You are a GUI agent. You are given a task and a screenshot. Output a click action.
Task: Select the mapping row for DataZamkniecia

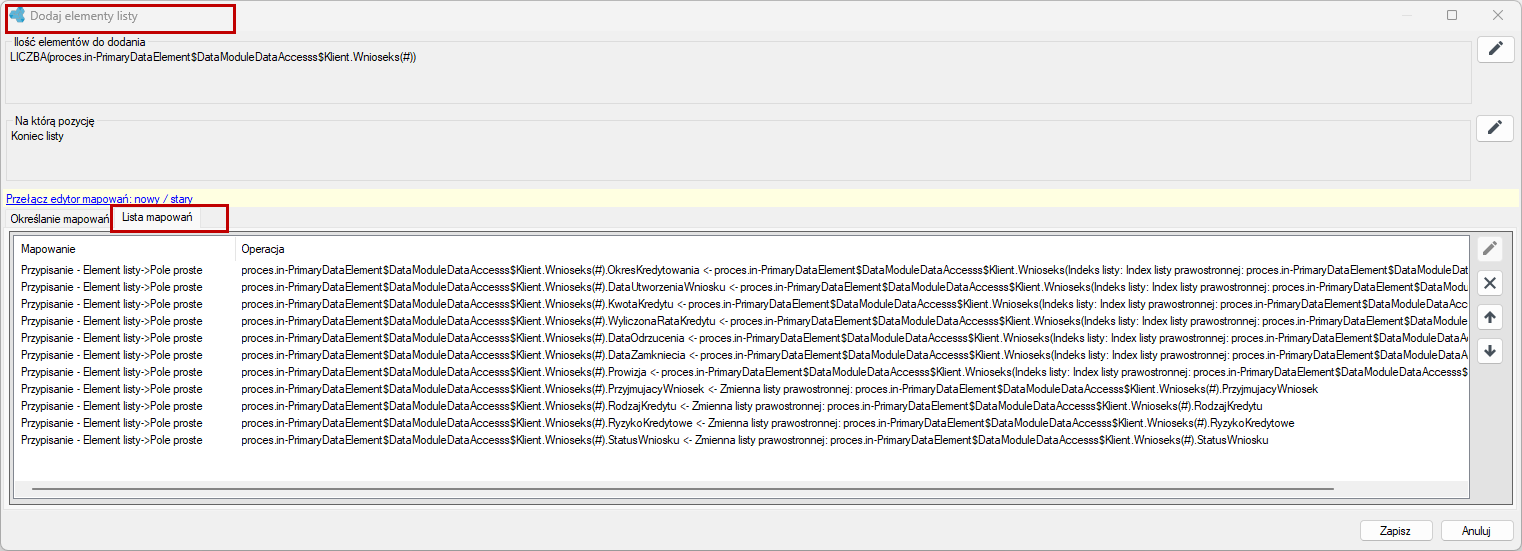tap(741, 355)
